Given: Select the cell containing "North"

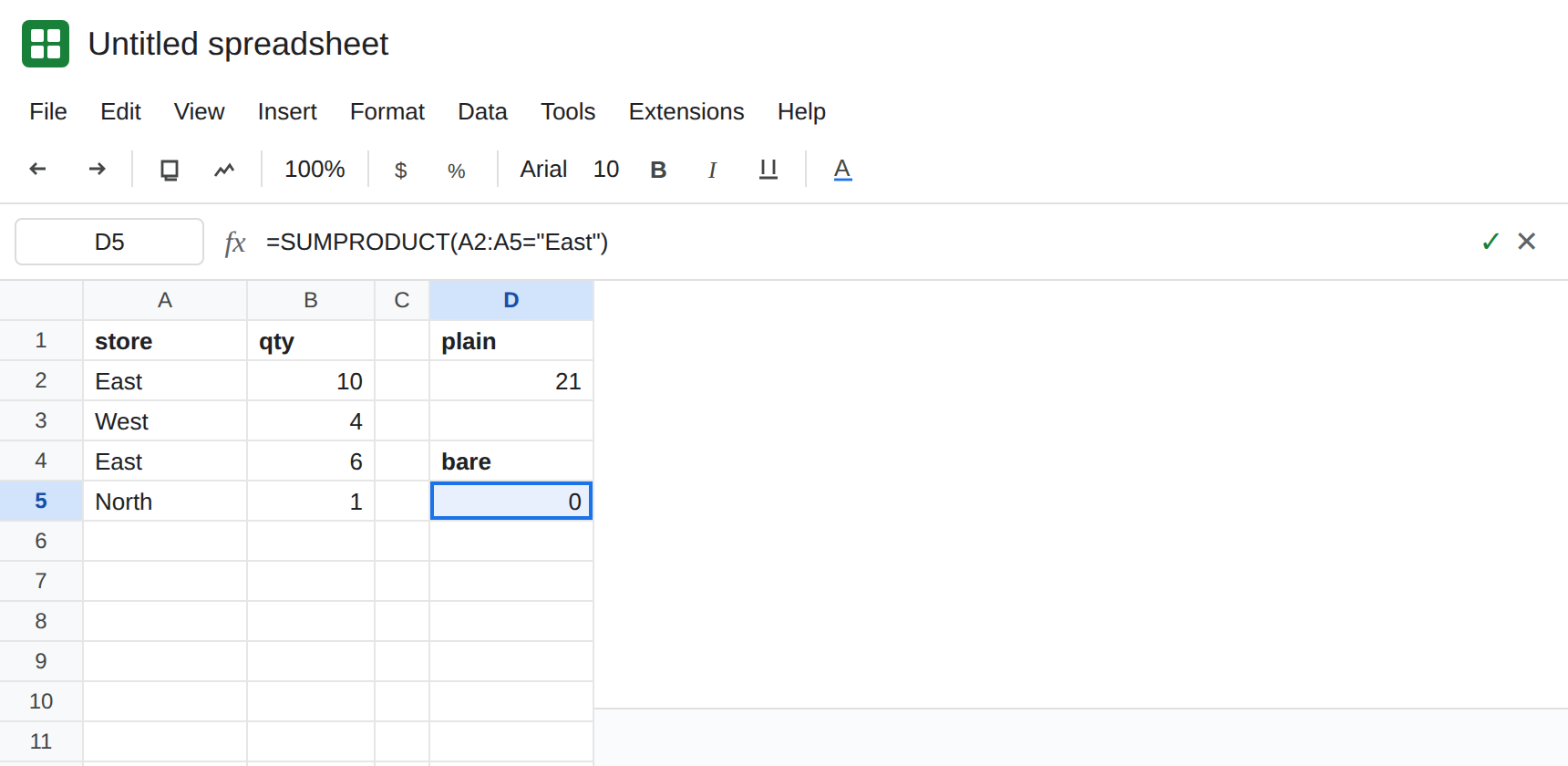Looking at the screenshot, I should [165, 502].
